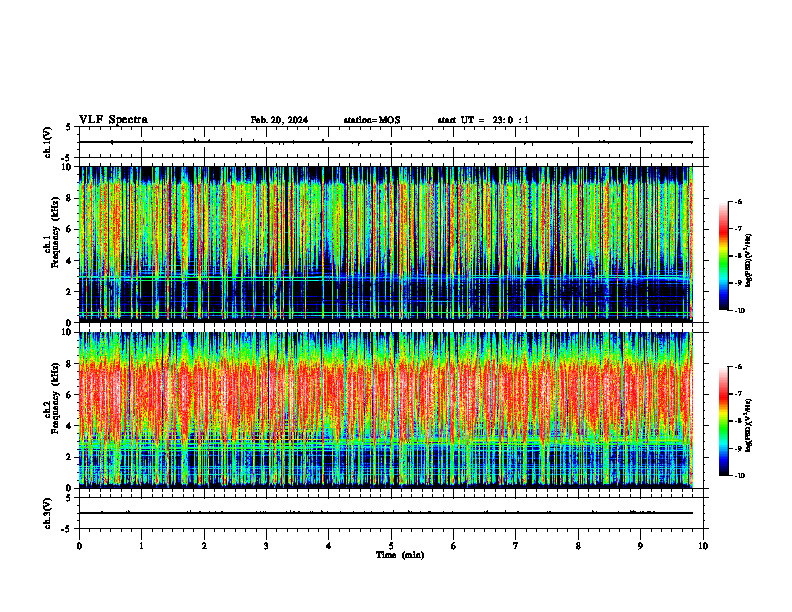Click the ch.2 frequency tick label "2"
This screenshot has width=792, height=612.
tap(70, 457)
